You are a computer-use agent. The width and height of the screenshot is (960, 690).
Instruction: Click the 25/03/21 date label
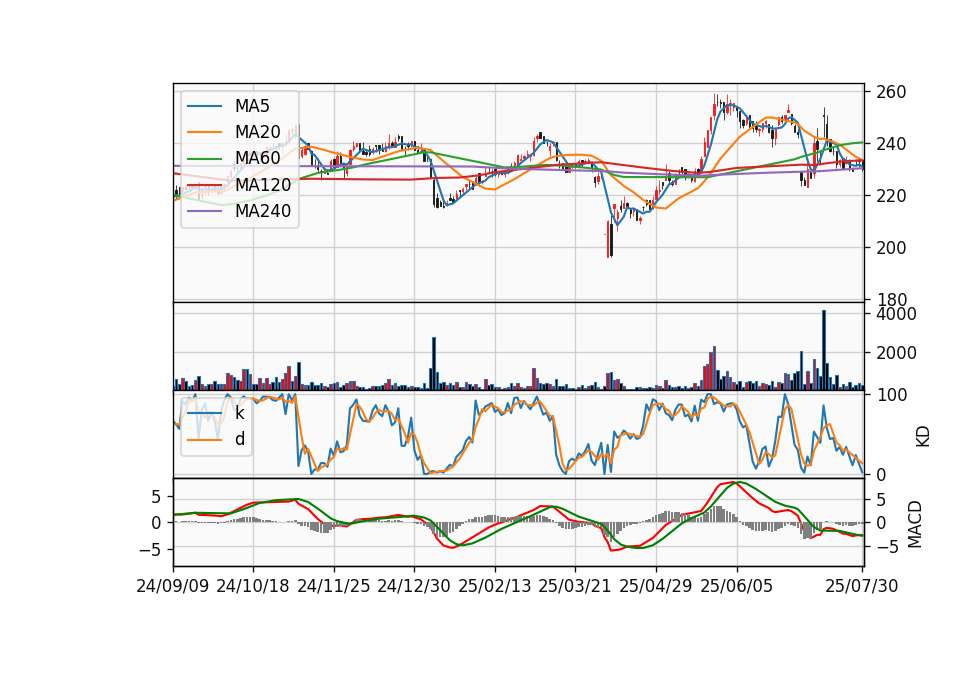(575, 586)
